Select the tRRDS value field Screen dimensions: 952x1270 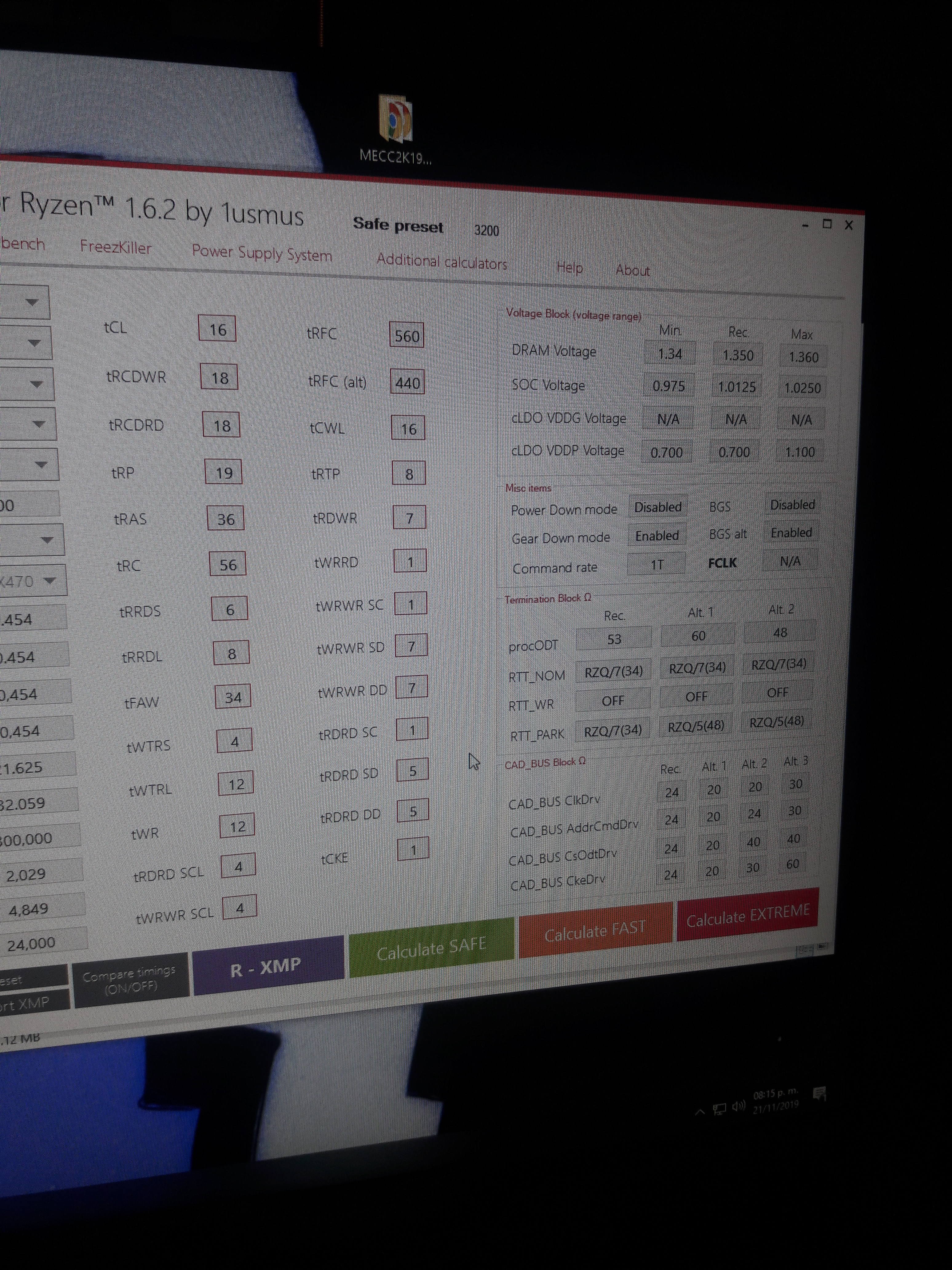[229, 609]
